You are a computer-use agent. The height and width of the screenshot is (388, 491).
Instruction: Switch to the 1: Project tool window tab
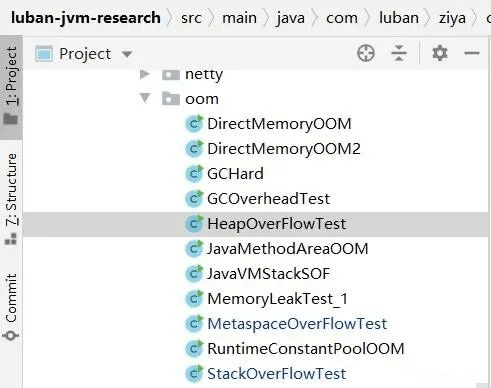(11, 86)
